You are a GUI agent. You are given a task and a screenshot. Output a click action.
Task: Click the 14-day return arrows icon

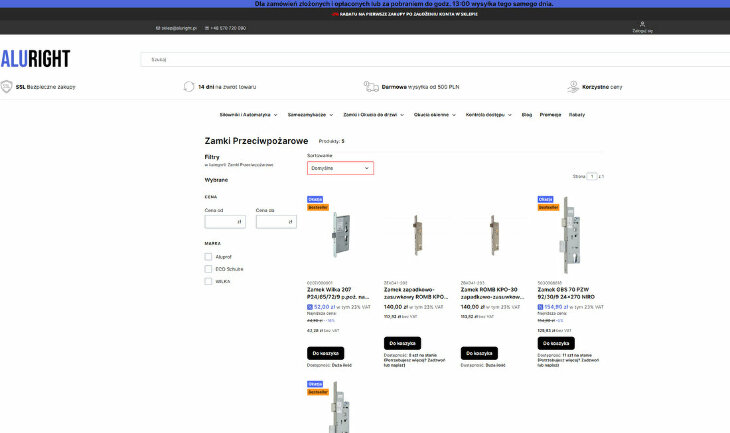click(189, 87)
